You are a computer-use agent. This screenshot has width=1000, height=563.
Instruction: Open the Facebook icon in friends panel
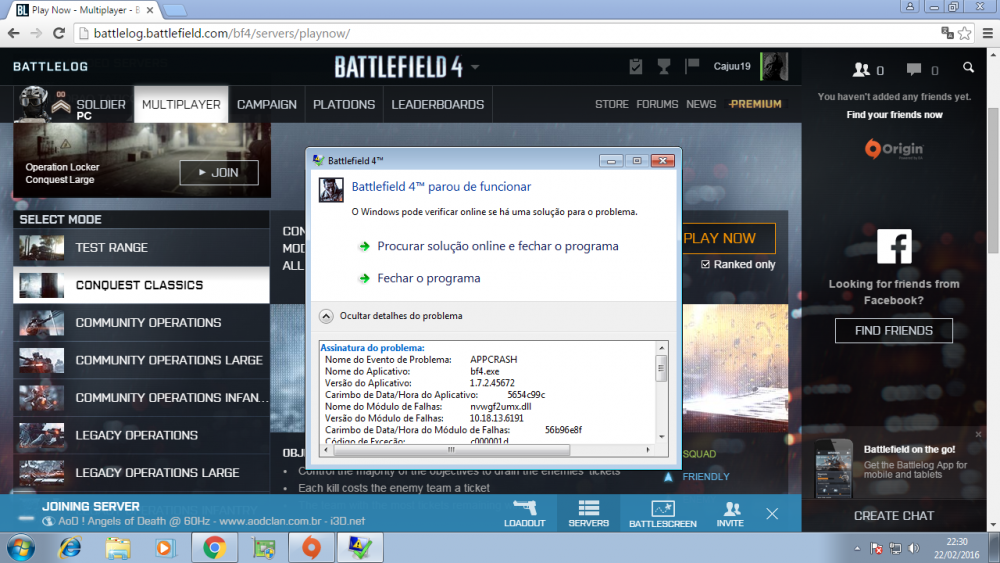pos(894,247)
